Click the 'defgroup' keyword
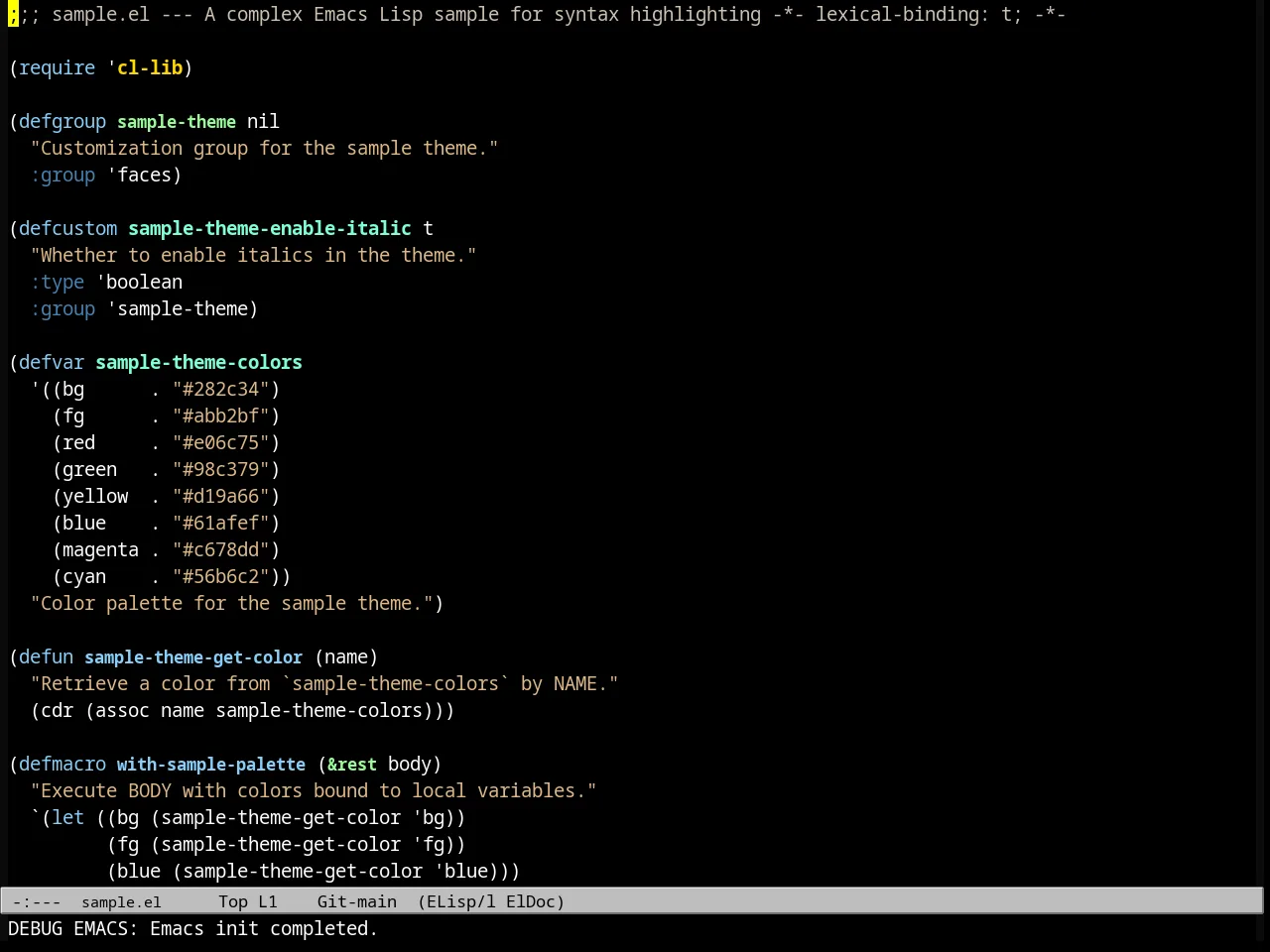This screenshot has width=1270, height=952. [63, 121]
